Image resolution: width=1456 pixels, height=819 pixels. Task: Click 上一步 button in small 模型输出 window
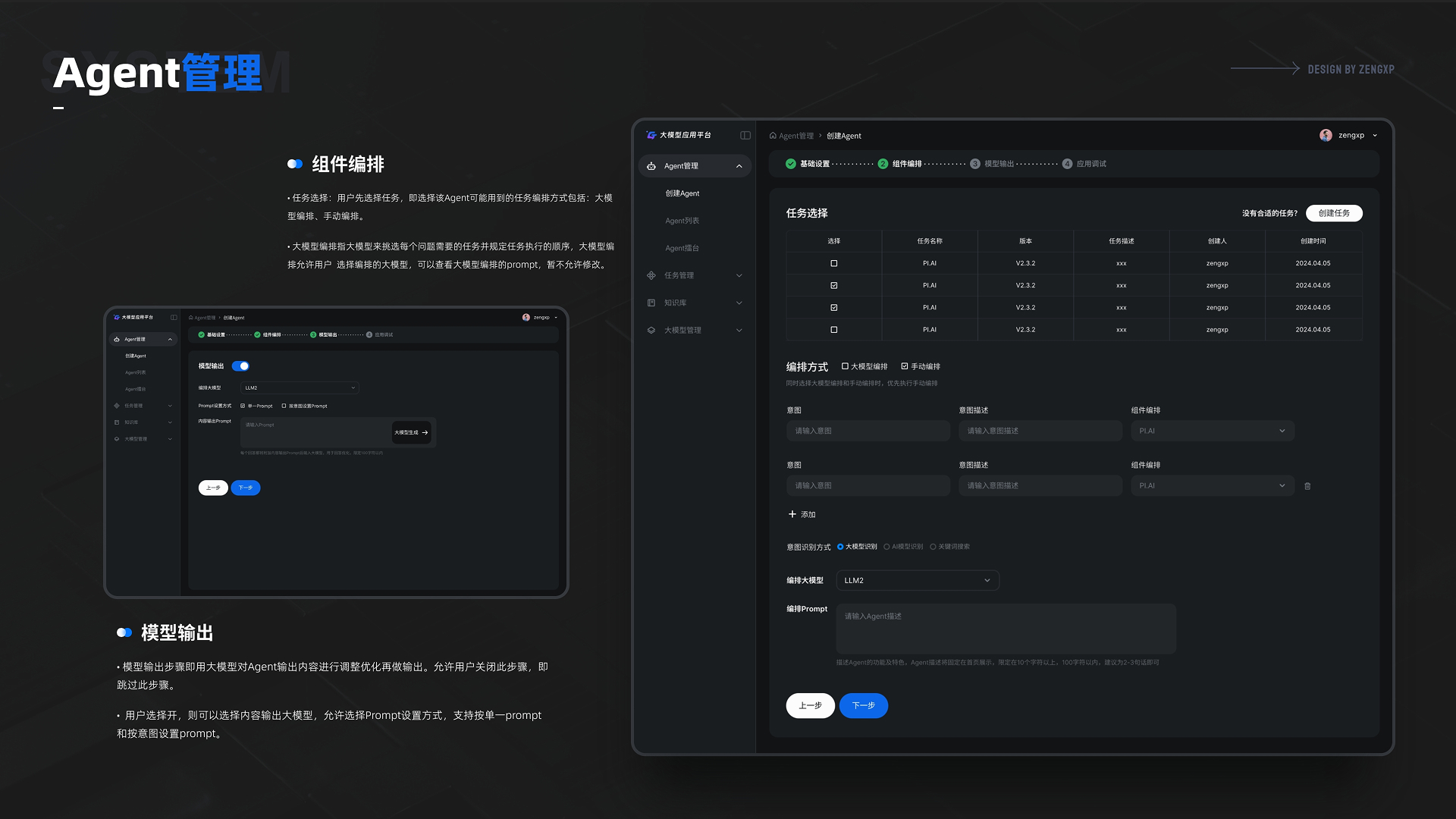click(x=213, y=488)
